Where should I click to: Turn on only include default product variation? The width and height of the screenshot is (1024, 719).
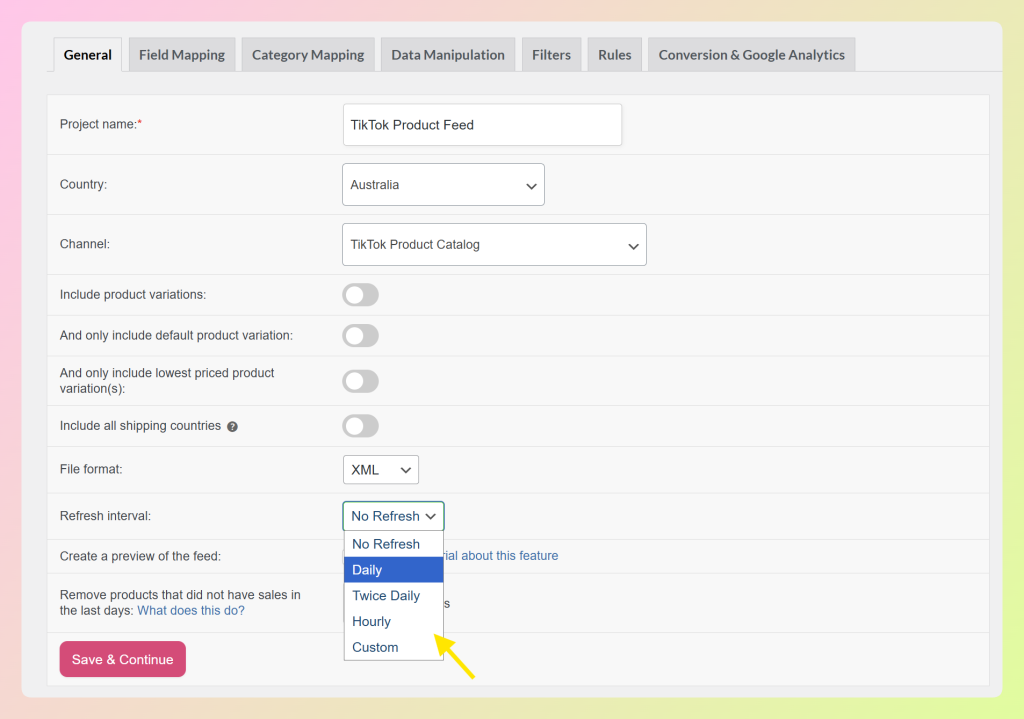(360, 335)
